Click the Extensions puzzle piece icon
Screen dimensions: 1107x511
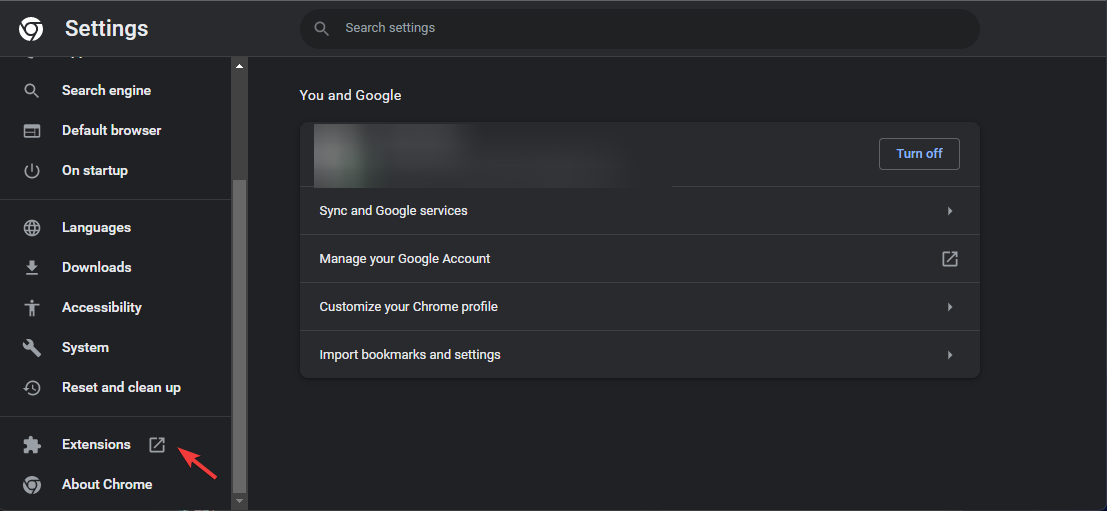pyautogui.click(x=32, y=445)
